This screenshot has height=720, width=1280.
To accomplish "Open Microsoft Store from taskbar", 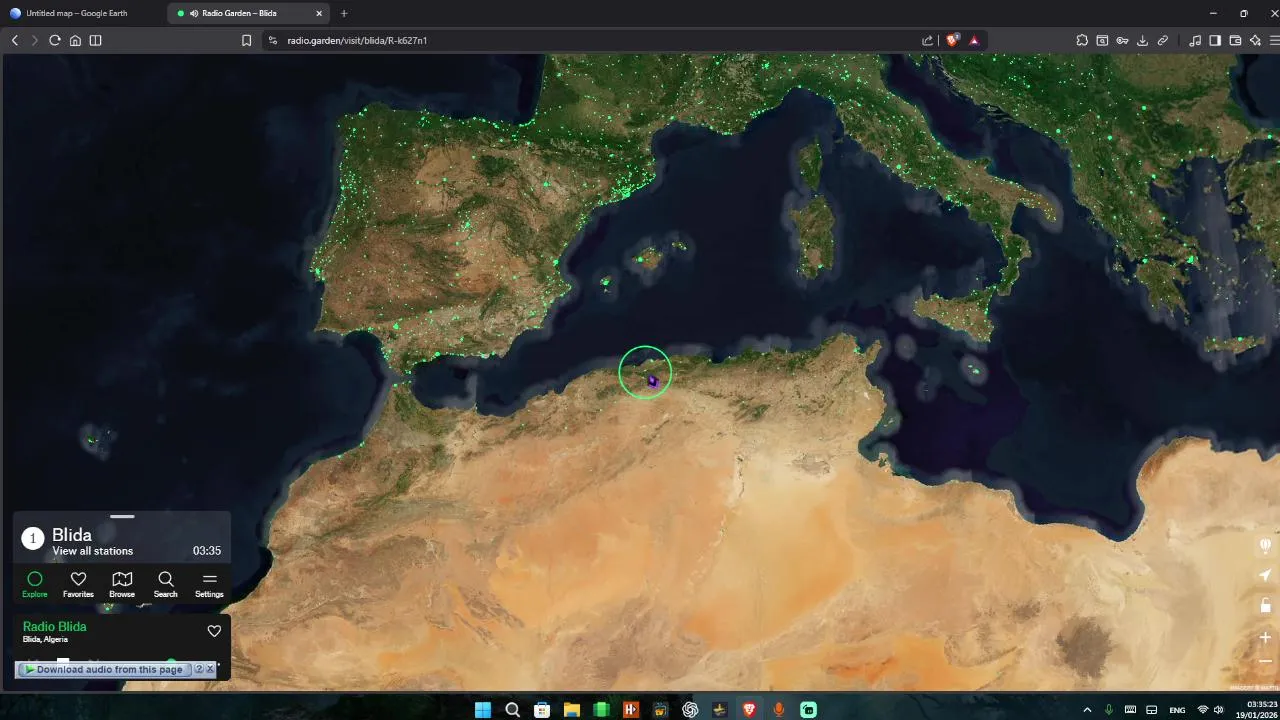I will tap(541, 709).
